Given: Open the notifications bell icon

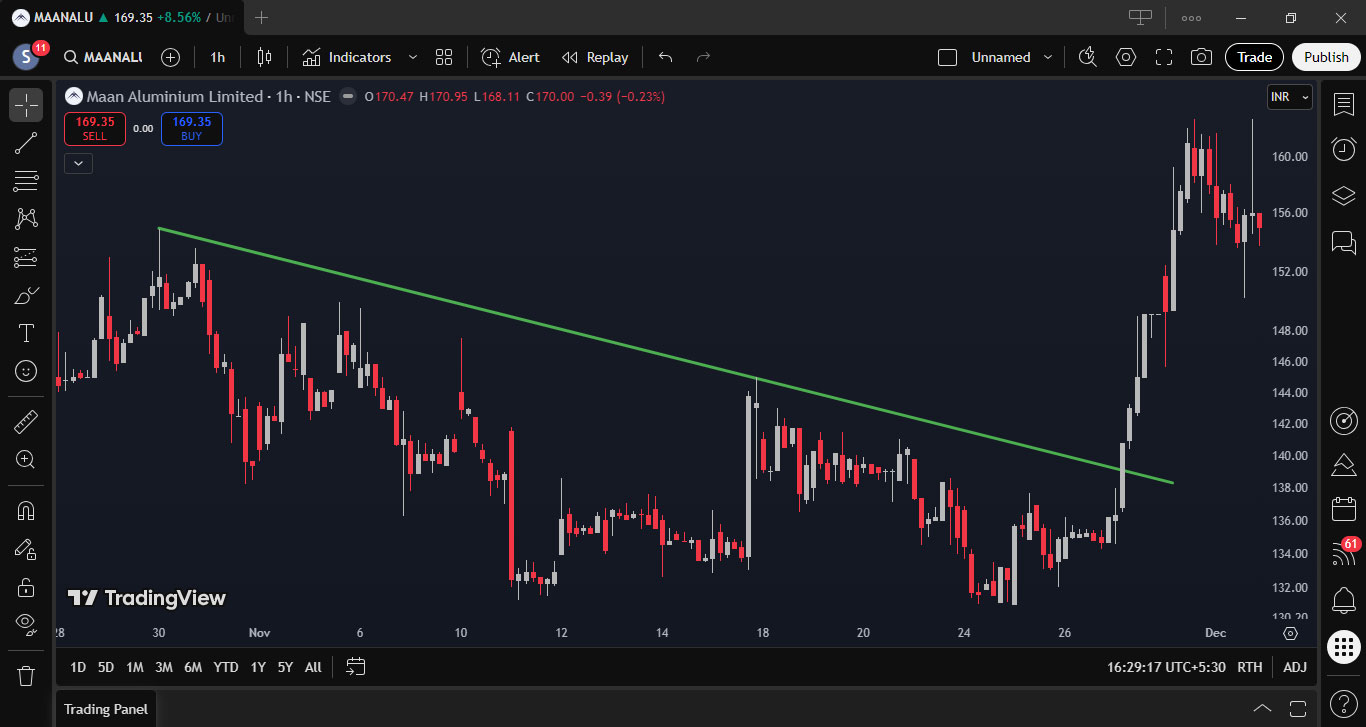Looking at the screenshot, I should pyautogui.click(x=1344, y=601).
